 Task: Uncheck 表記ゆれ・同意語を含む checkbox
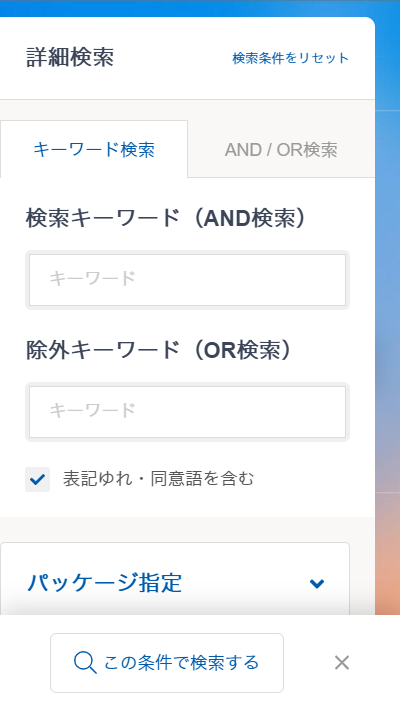coord(38,479)
